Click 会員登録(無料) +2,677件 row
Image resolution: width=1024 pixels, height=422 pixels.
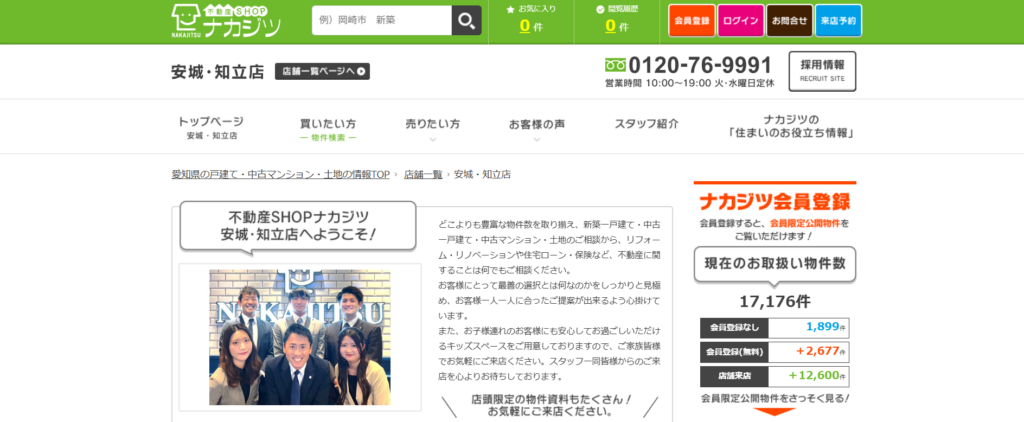click(x=775, y=352)
